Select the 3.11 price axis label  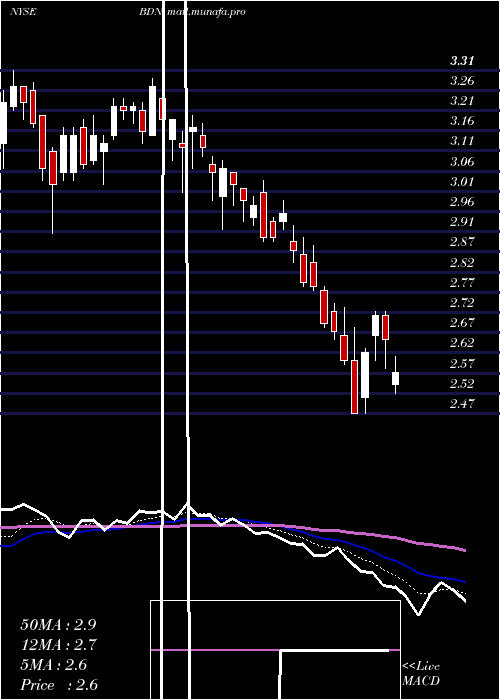pyautogui.click(x=462, y=142)
